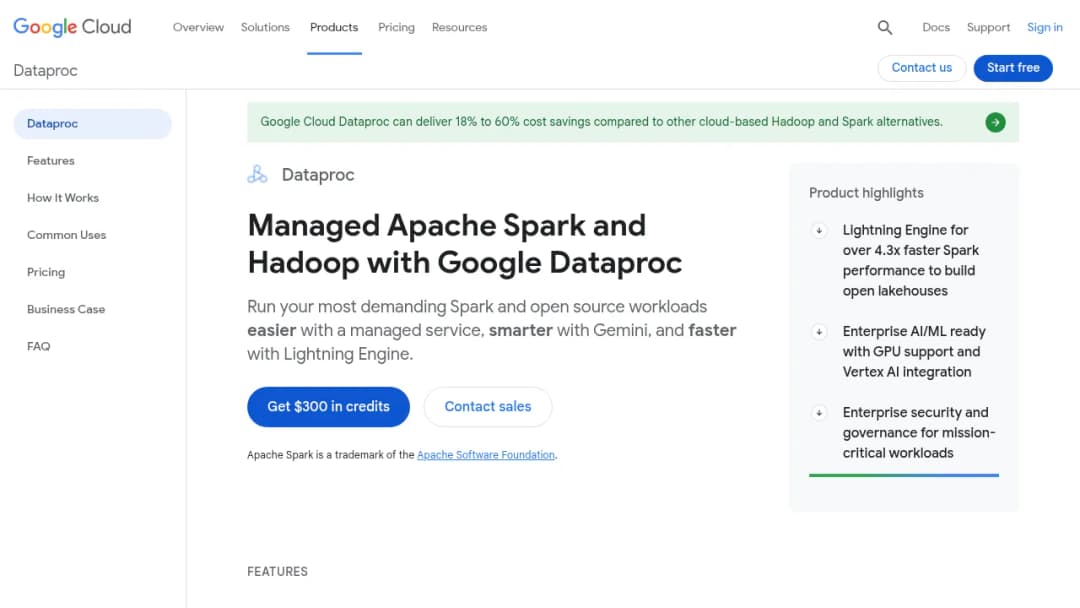Click the Managed Apache Spark and Hadoop headline
1080x608 pixels.
click(465, 244)
